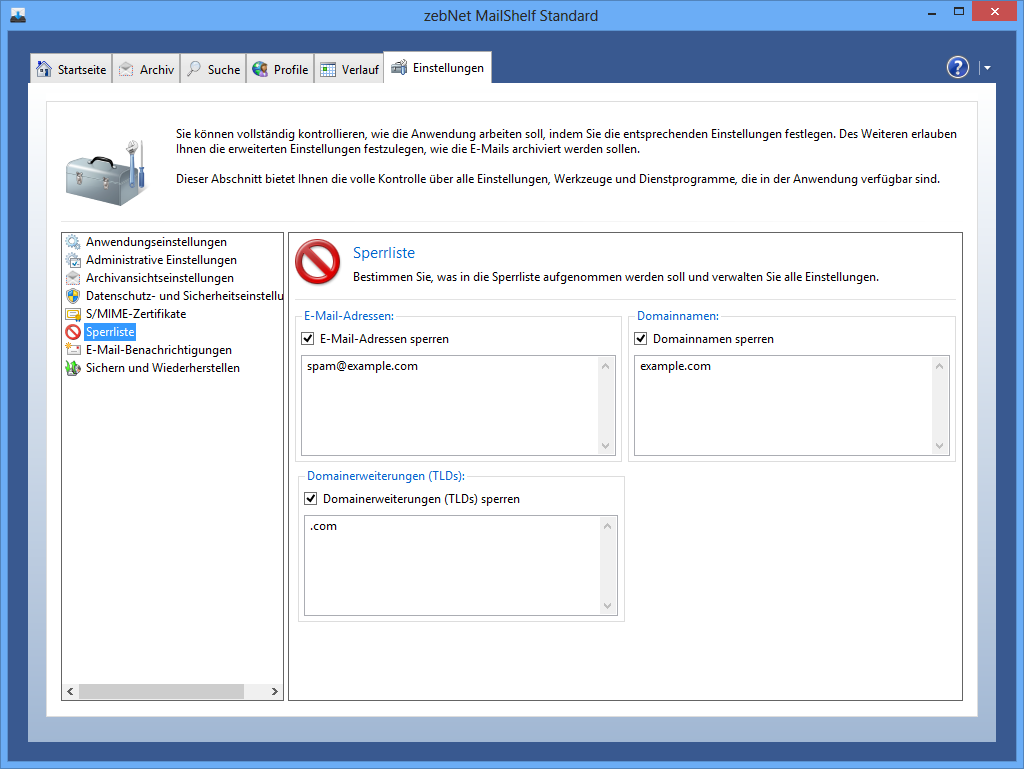Click the Profile globe icon
The width and height of the screenshot is (1024, 769).
(x=260, y=69)
